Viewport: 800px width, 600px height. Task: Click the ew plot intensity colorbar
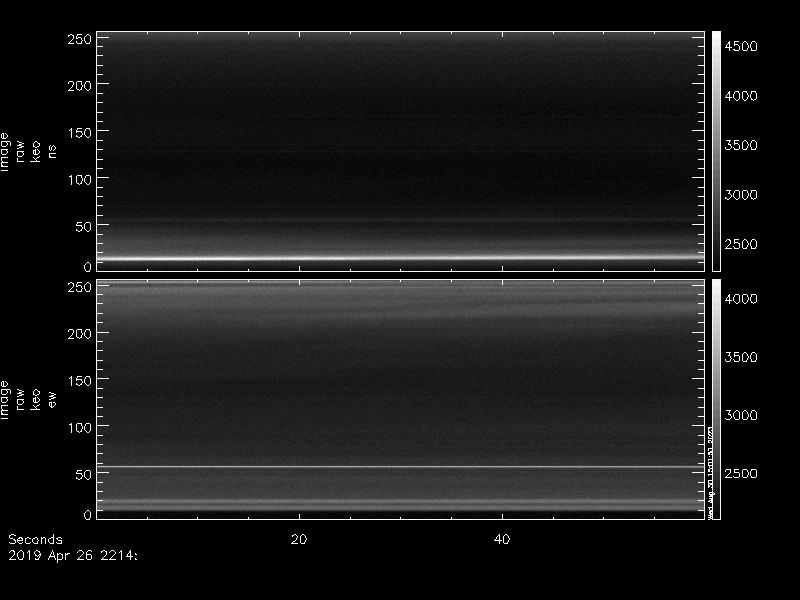(716, 399)
